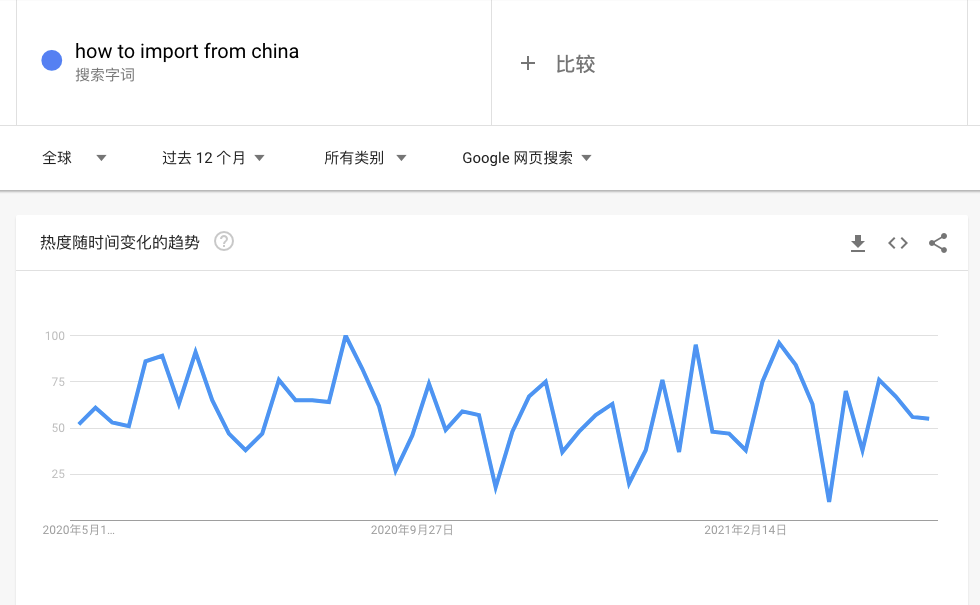Click the plus icon next to 比较
This screenshot has height=605, width=980.
(x=528, y=63)
